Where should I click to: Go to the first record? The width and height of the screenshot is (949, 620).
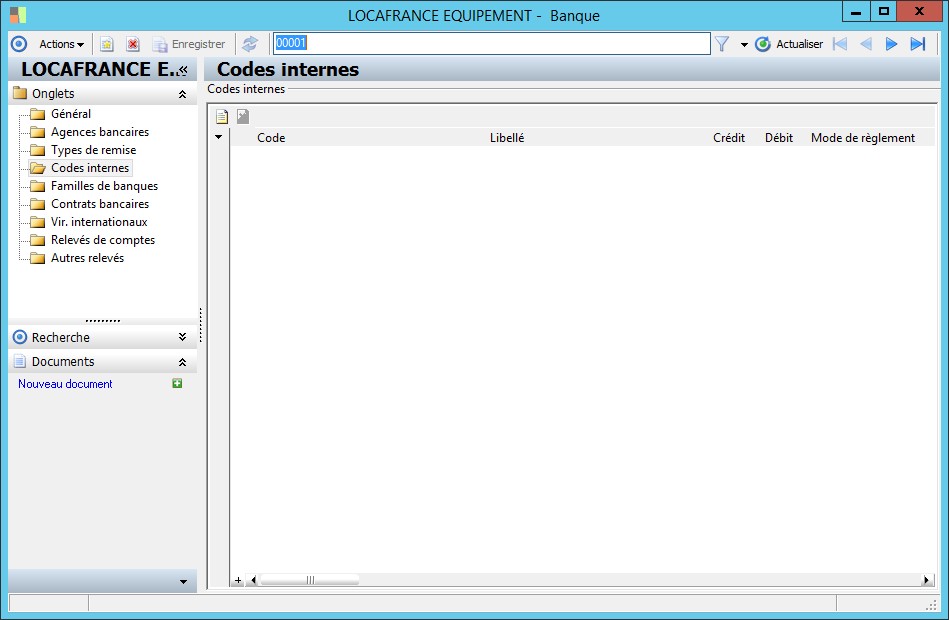839,44
